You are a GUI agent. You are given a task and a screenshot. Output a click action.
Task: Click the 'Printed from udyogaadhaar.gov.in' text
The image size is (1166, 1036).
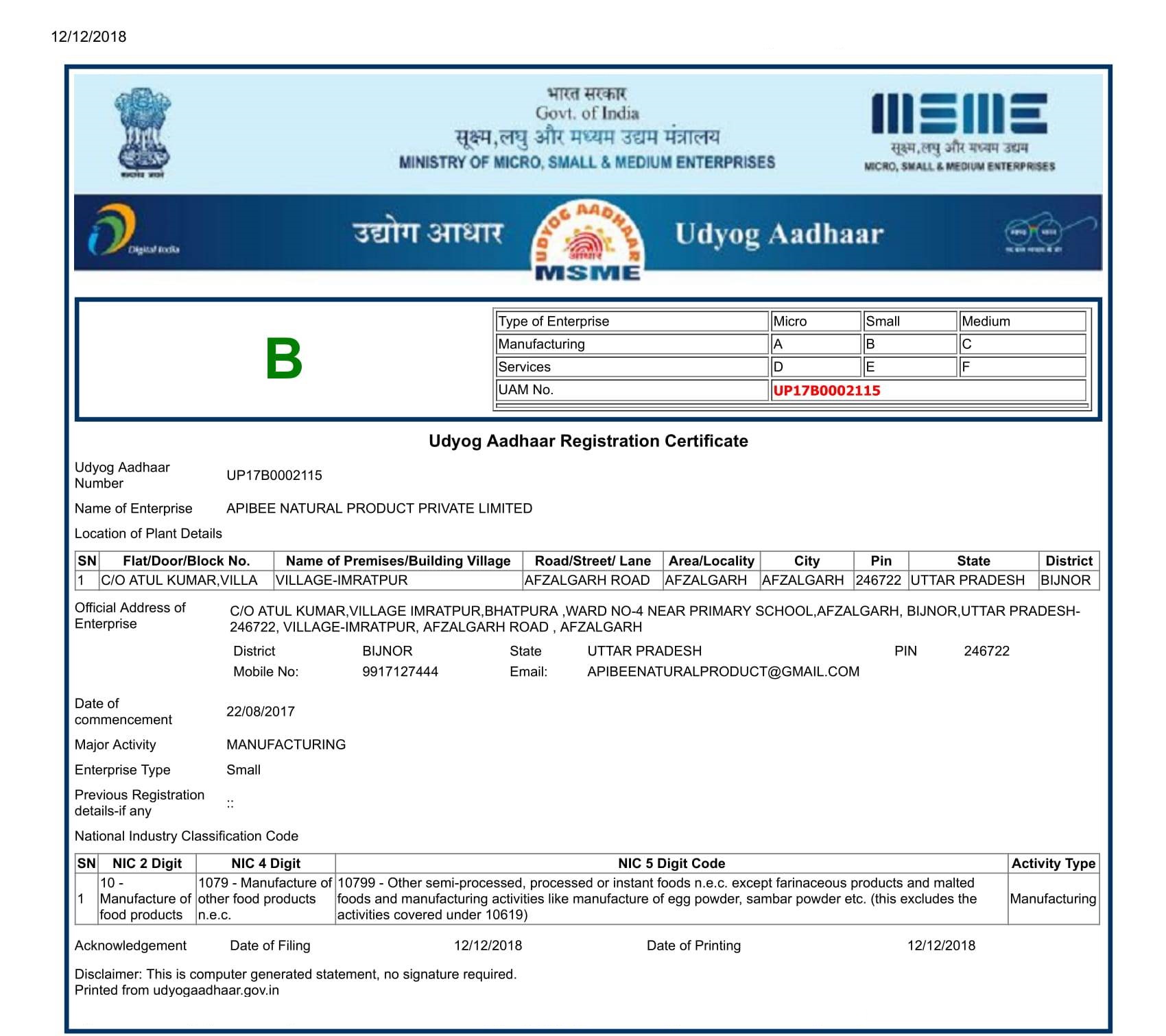tap(177, 990)
